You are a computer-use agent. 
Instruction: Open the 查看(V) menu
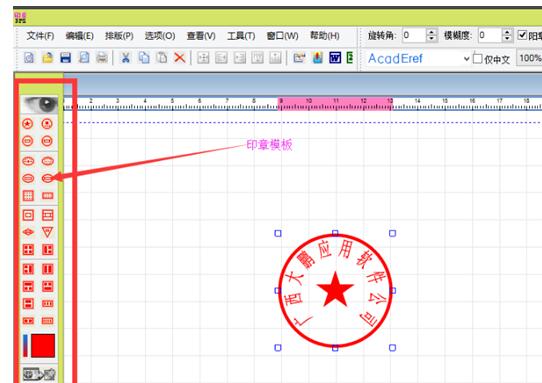pyautogui.click(x=201, y=36)
